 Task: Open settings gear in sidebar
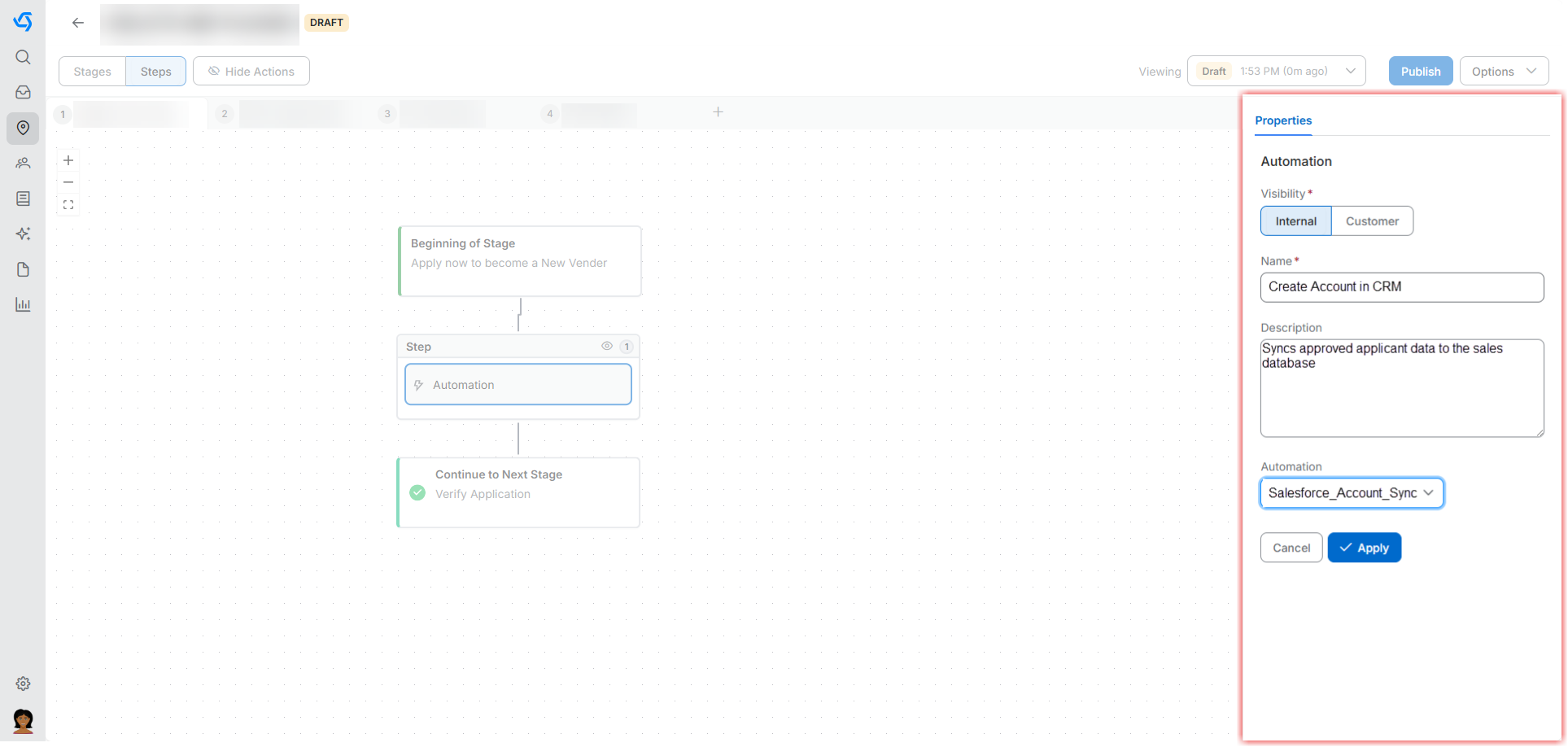coord(23,684)
